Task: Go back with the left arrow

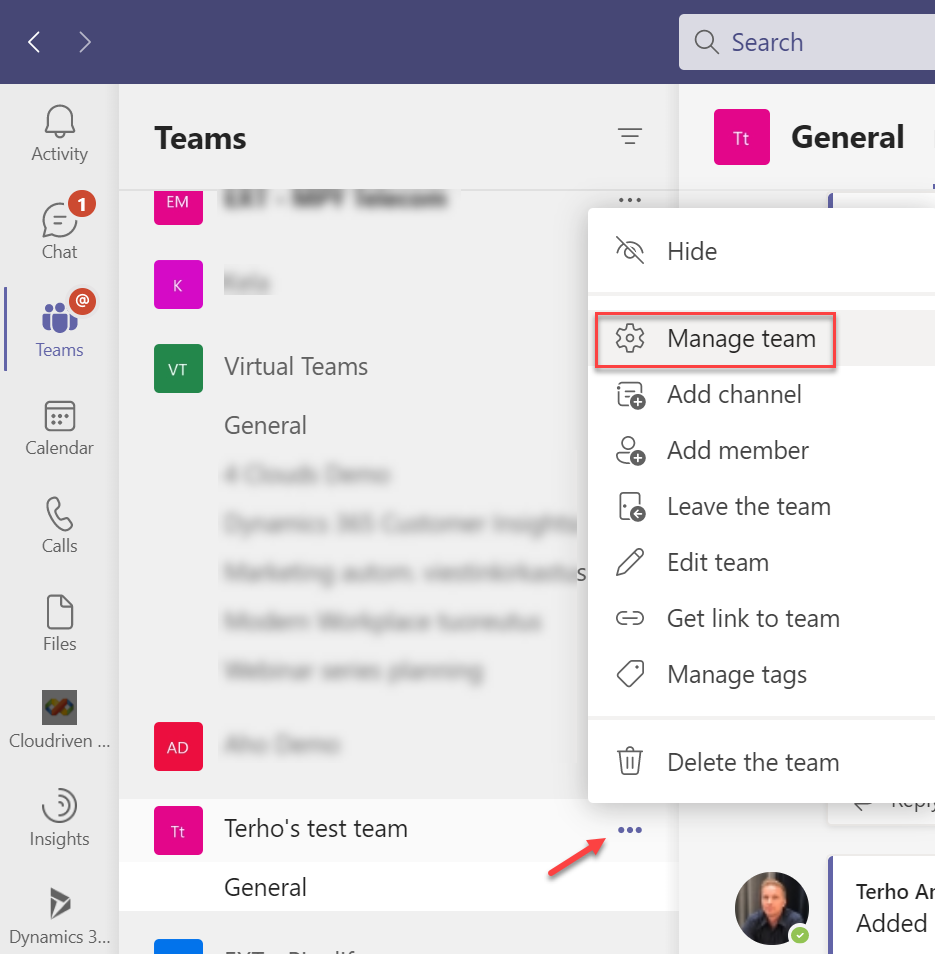Action: 35,42
